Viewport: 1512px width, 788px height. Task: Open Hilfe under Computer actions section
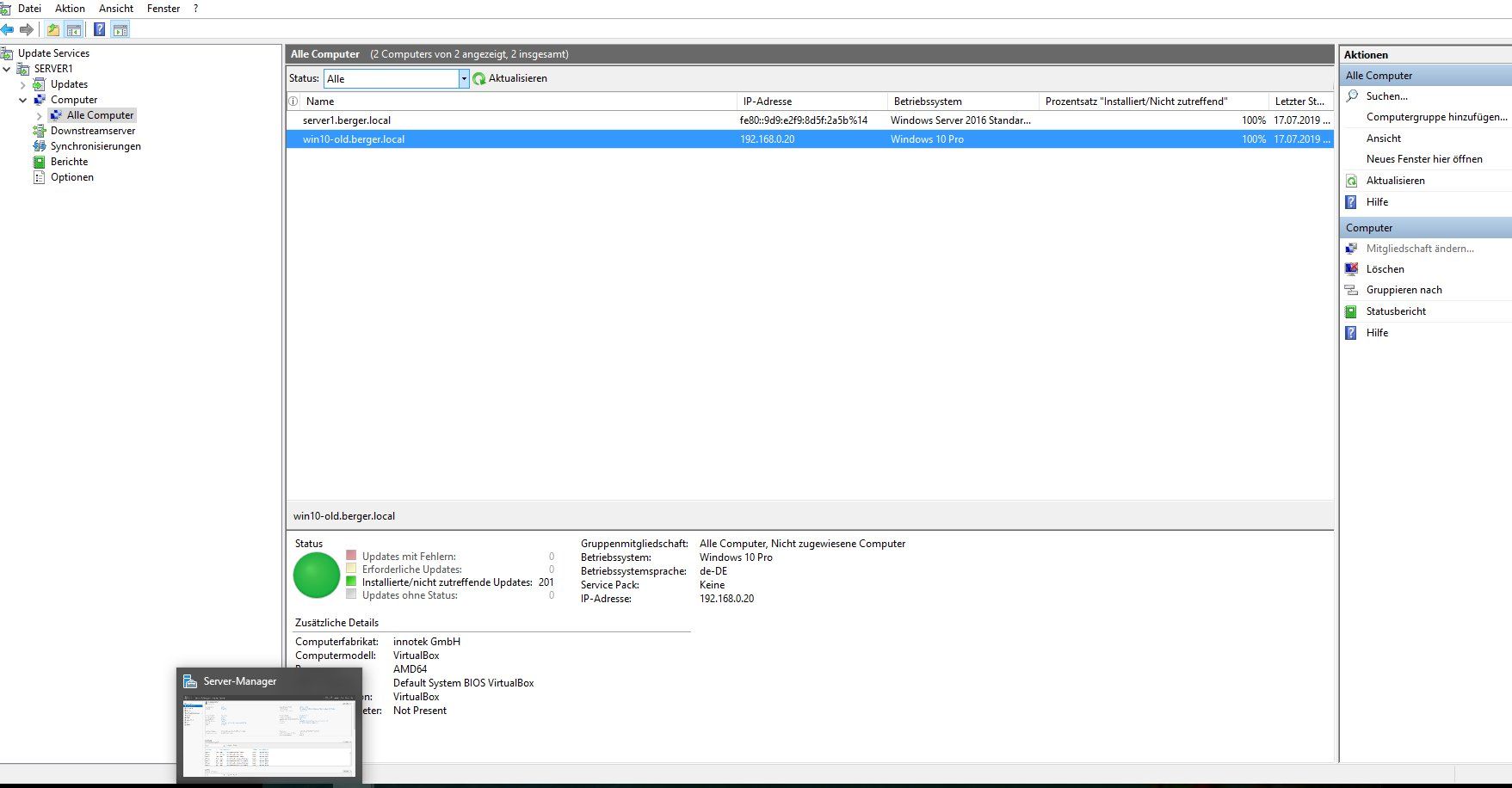[1377, 333]
